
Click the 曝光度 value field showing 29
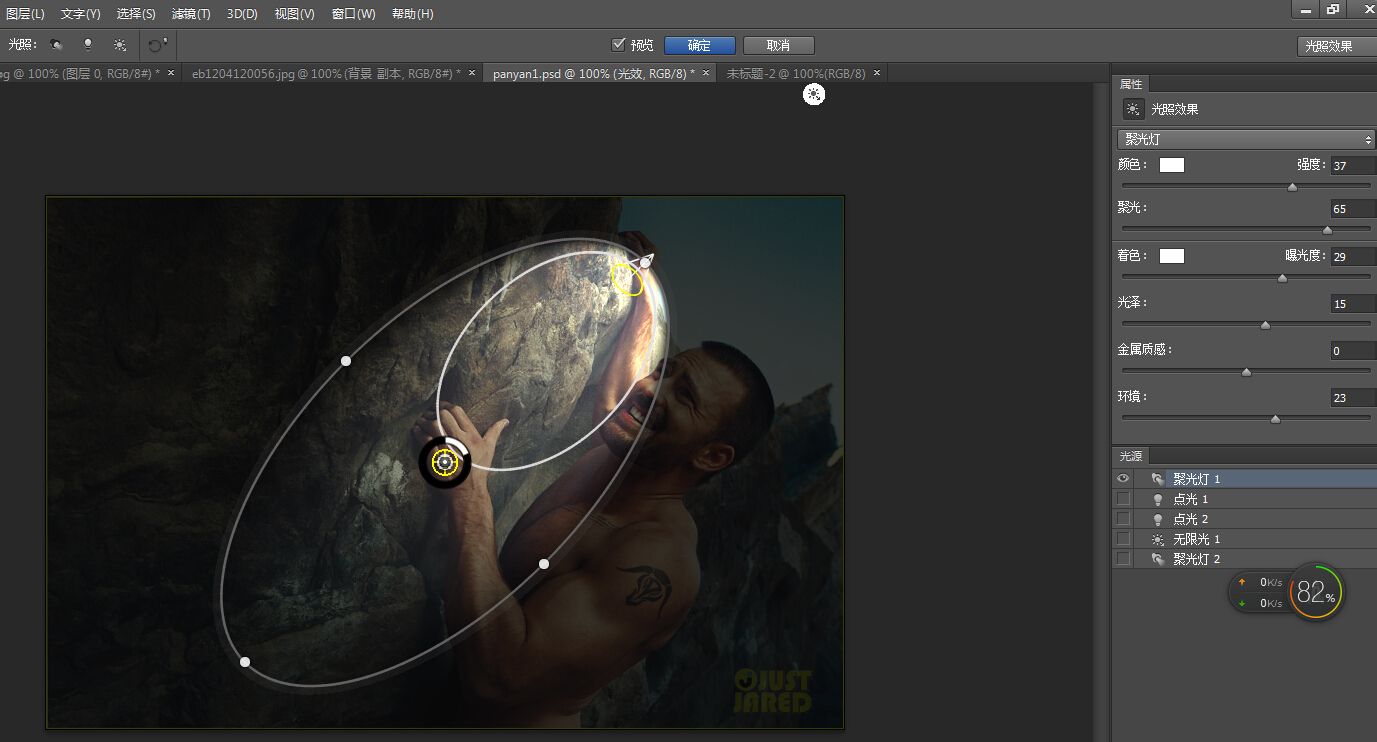coord(1353,257)
